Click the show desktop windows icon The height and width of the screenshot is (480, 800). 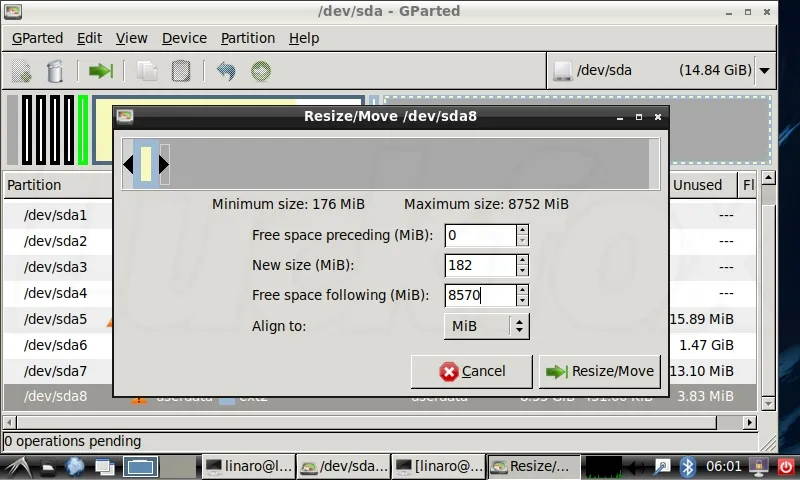105,466
